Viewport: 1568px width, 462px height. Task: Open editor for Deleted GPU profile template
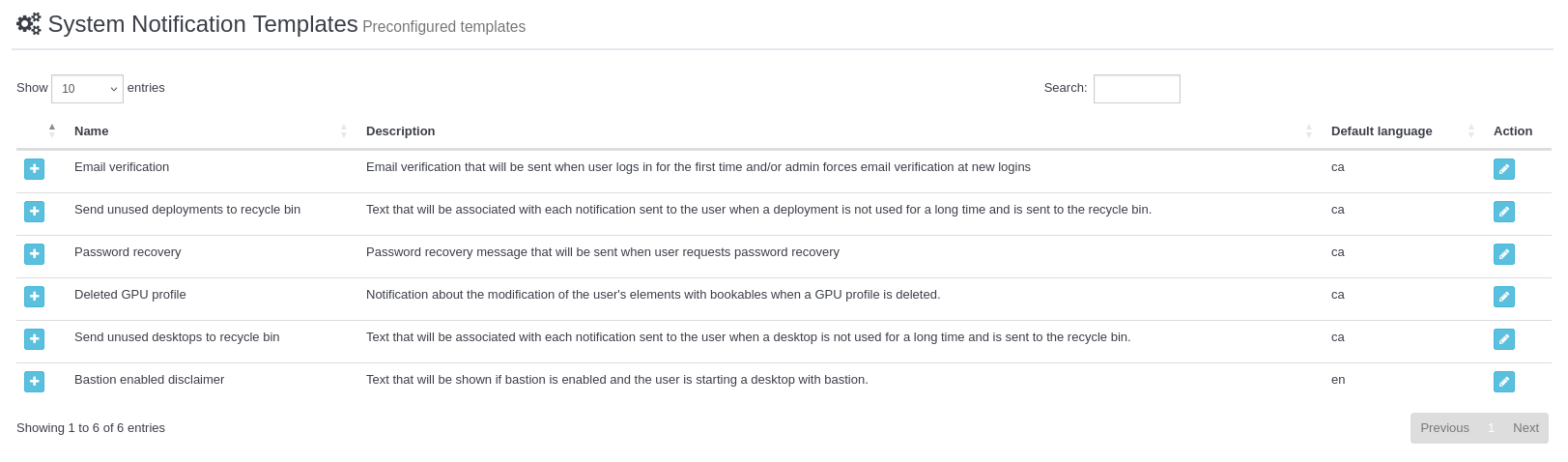[x=1503, y=297]
